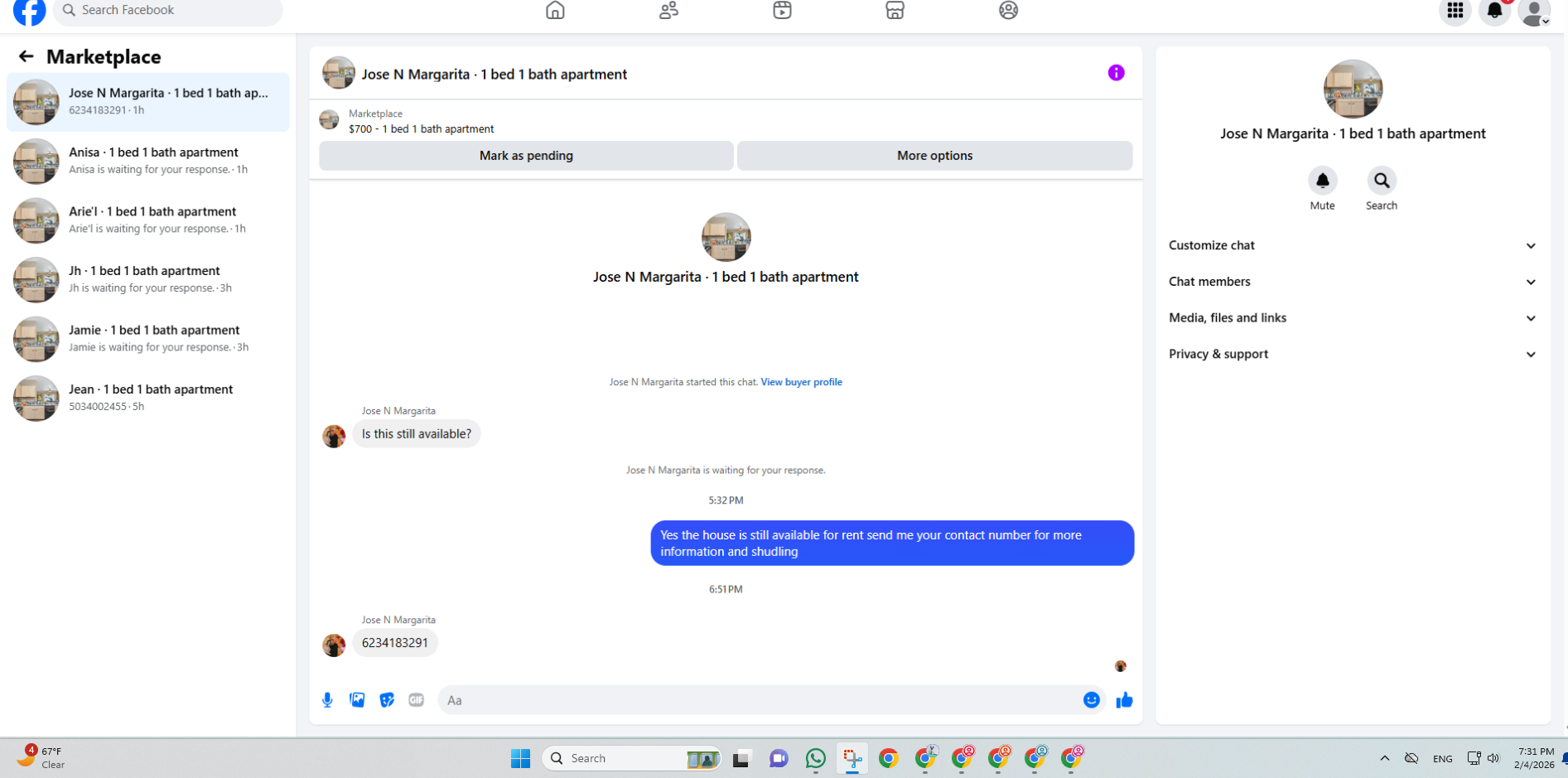
Task: Click the Search in conversation icon
Action: [1382, 181]
